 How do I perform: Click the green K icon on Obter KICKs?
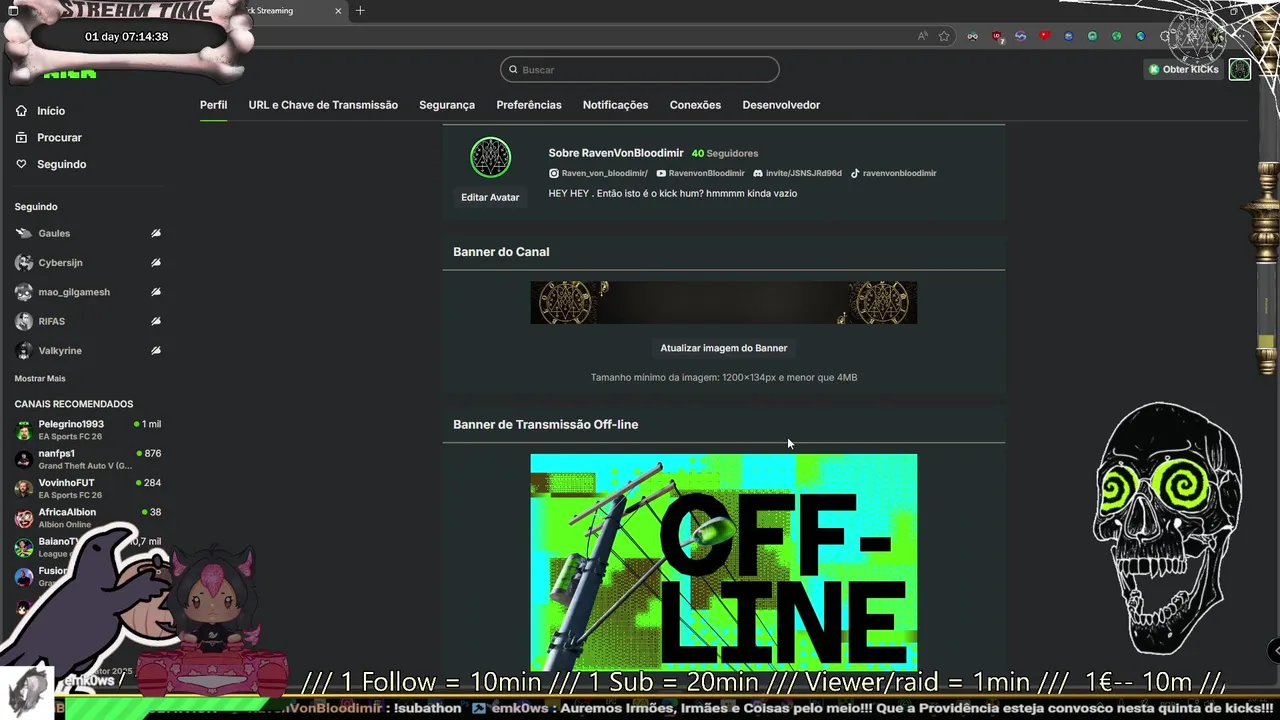[x=1154, y=70]
